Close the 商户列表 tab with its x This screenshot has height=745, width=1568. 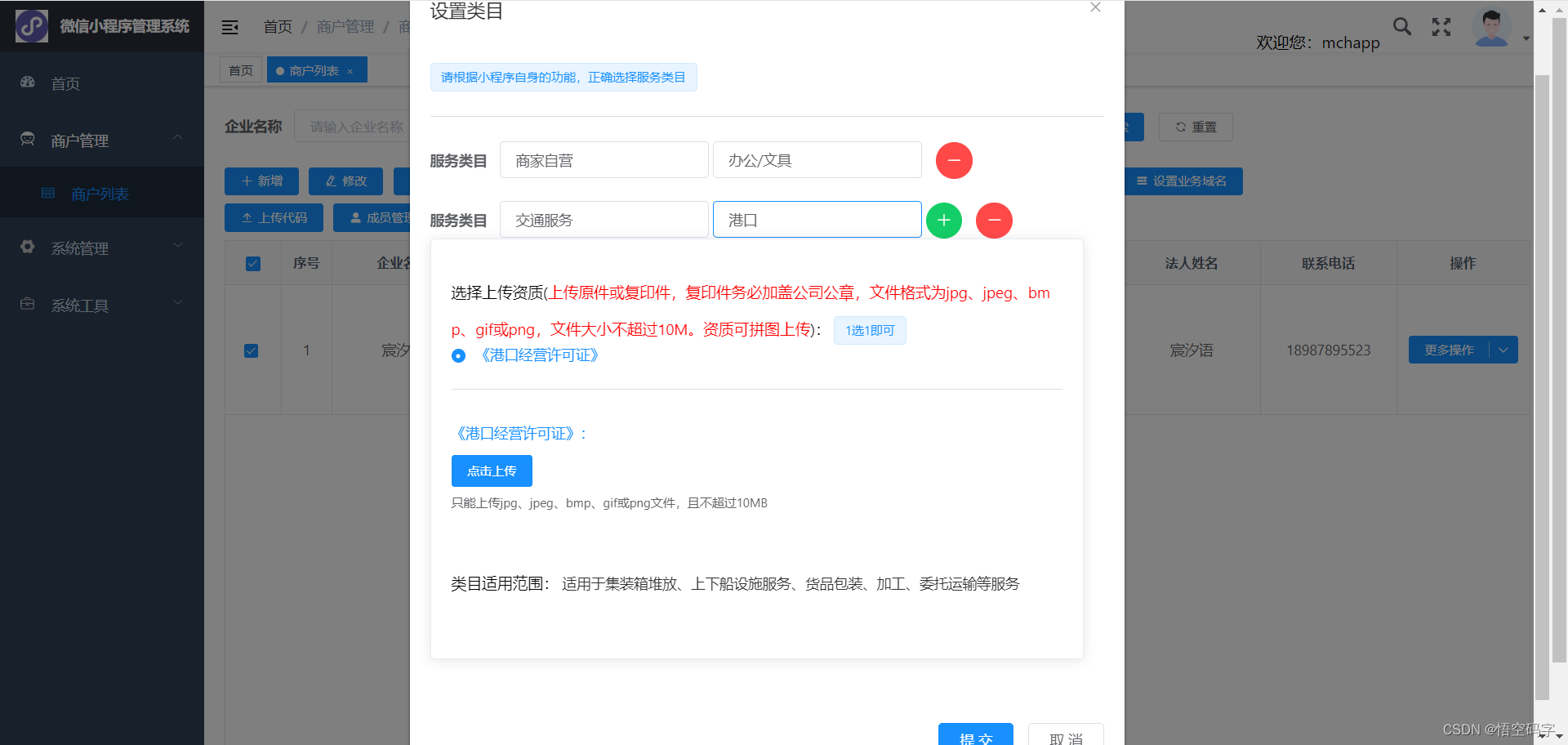[350, 71]
